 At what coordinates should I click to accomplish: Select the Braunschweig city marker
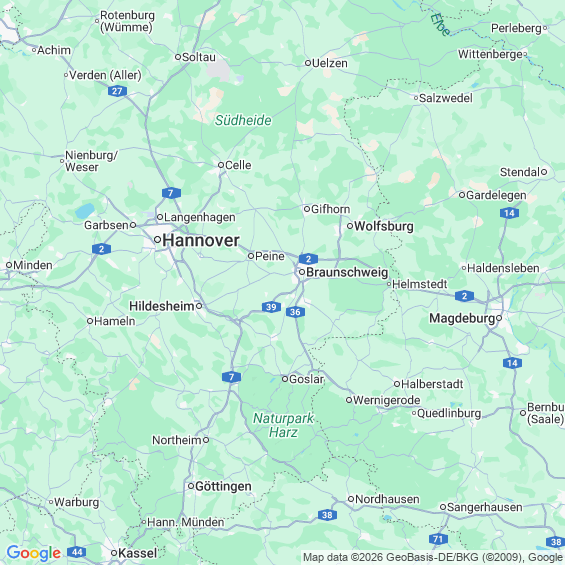[302, 272]
